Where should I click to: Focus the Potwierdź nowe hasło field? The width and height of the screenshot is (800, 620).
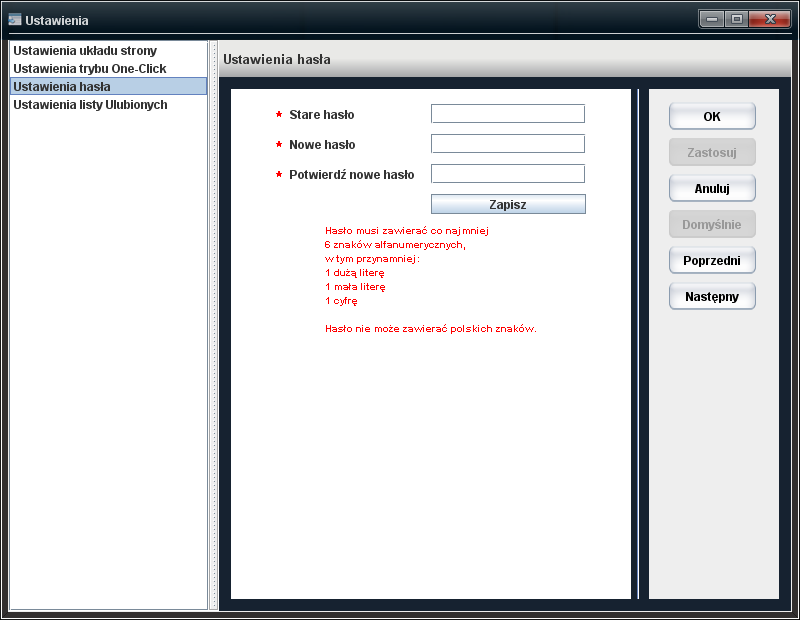point(508,174)
